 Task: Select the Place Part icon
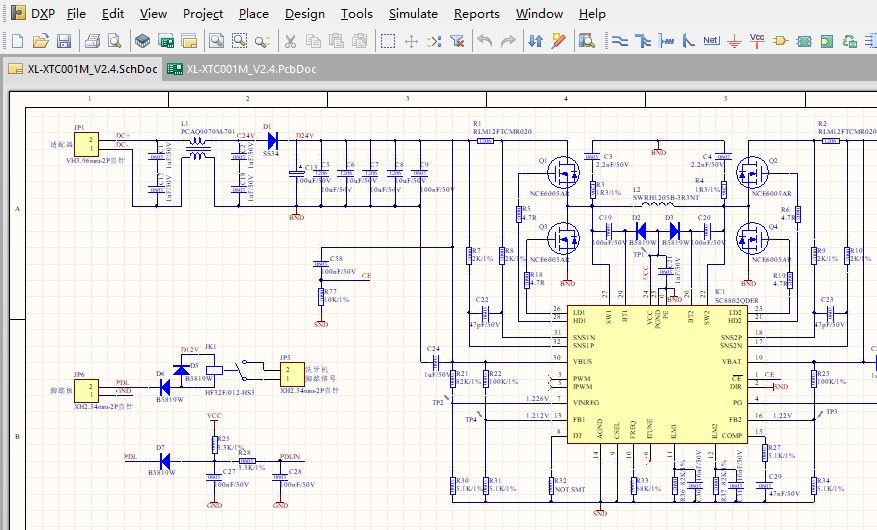pos(780,41)
